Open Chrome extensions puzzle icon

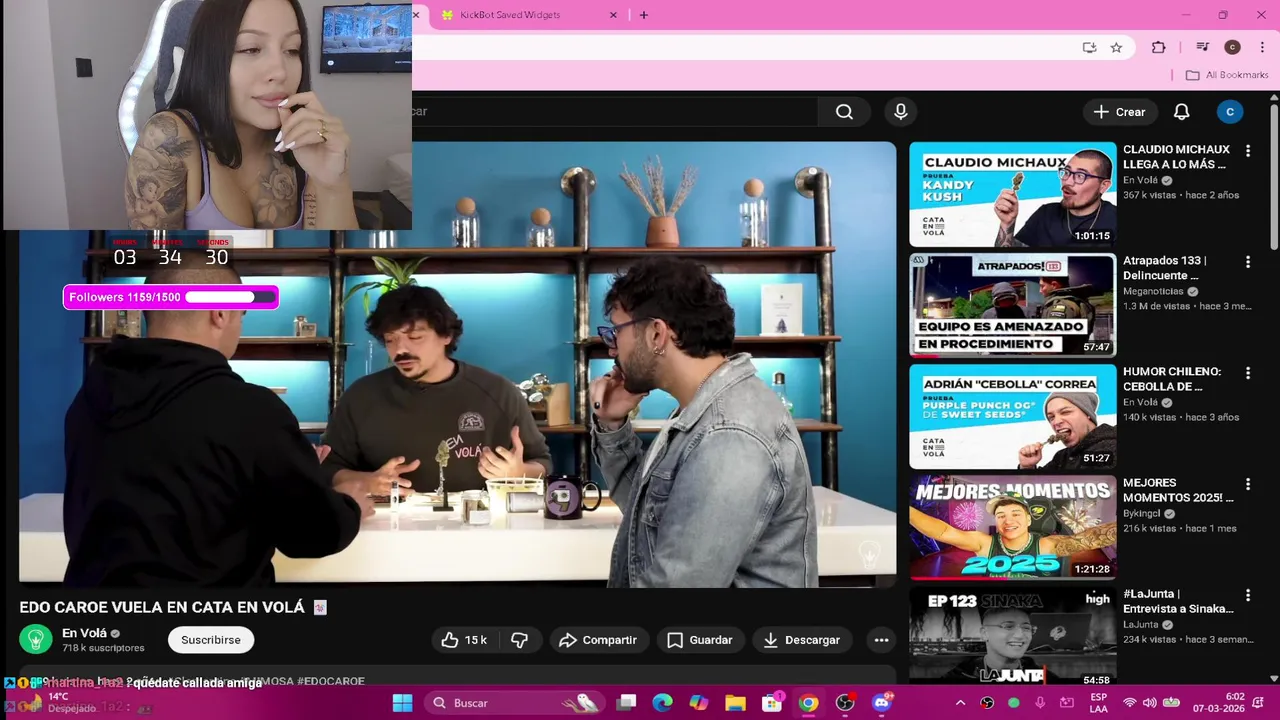(x=1158, y=47)
